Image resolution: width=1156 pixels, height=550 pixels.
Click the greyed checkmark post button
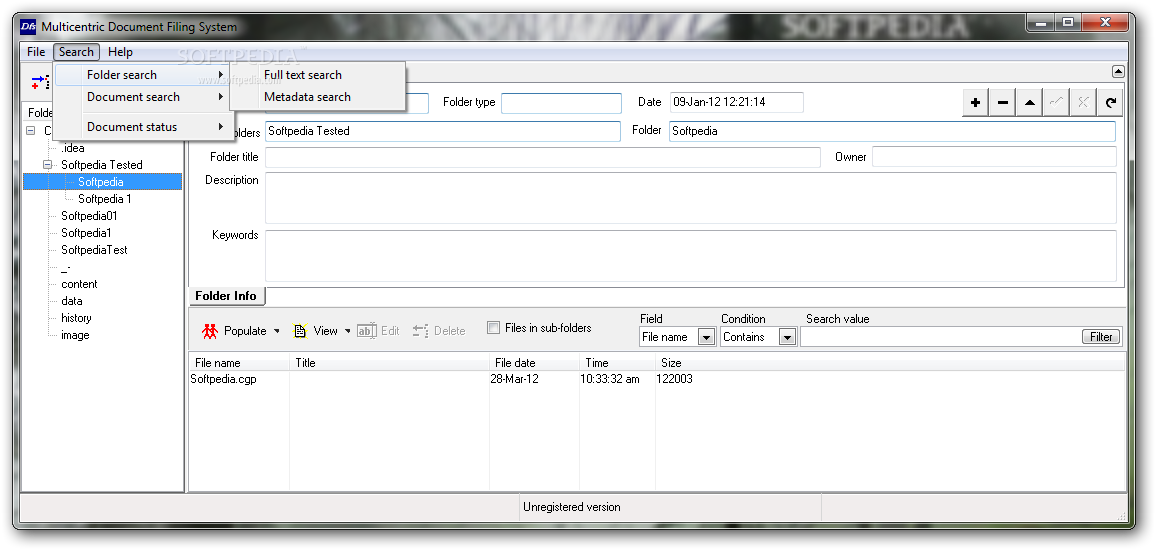click(1056, 103)
